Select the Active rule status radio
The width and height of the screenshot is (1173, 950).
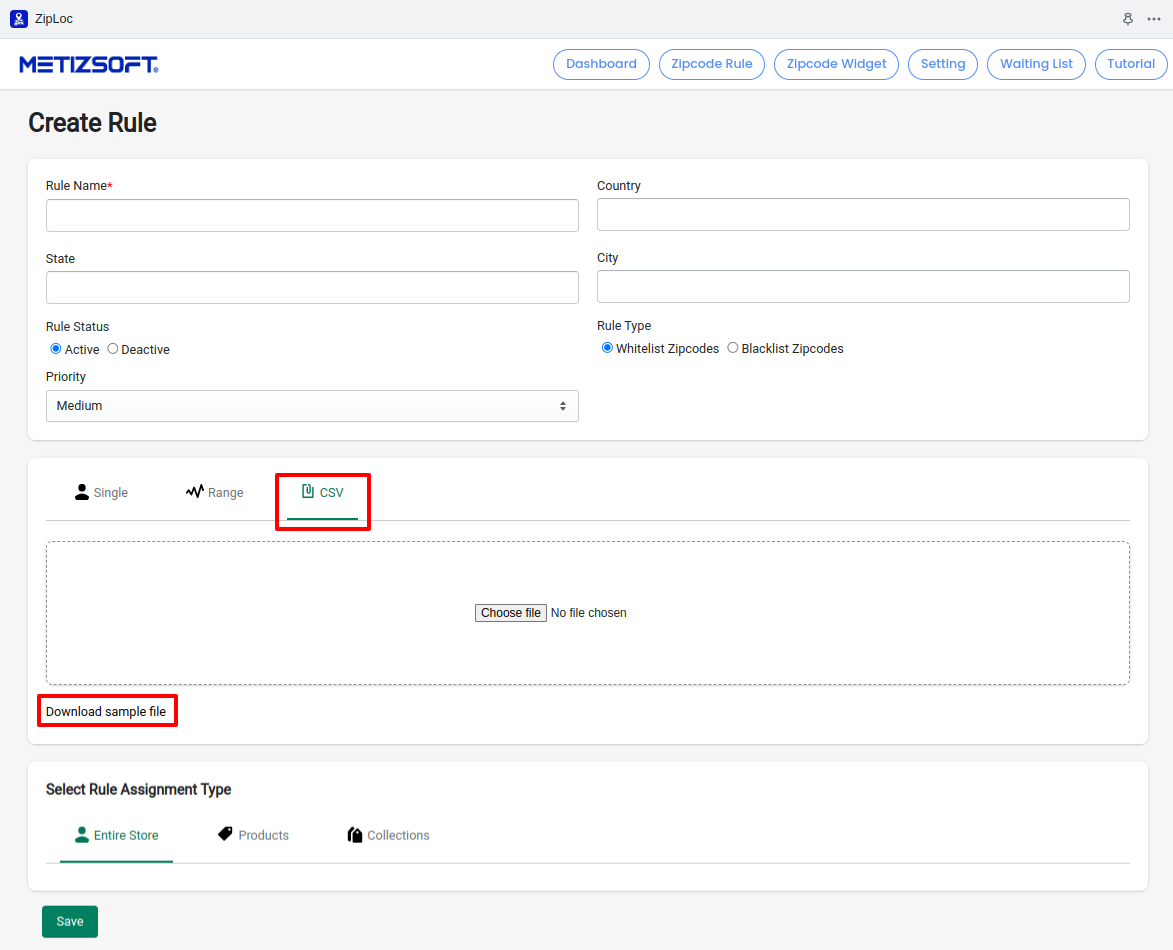(x=56, y=349)
